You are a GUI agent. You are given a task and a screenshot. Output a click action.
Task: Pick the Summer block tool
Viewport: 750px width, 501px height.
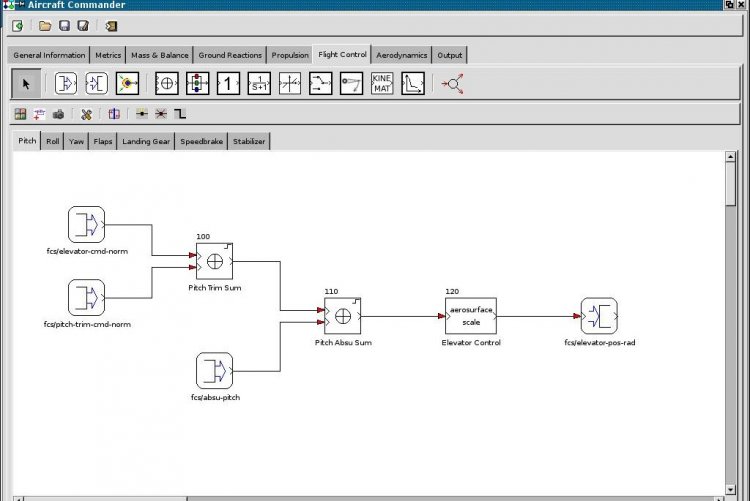(x=167, y=84)
